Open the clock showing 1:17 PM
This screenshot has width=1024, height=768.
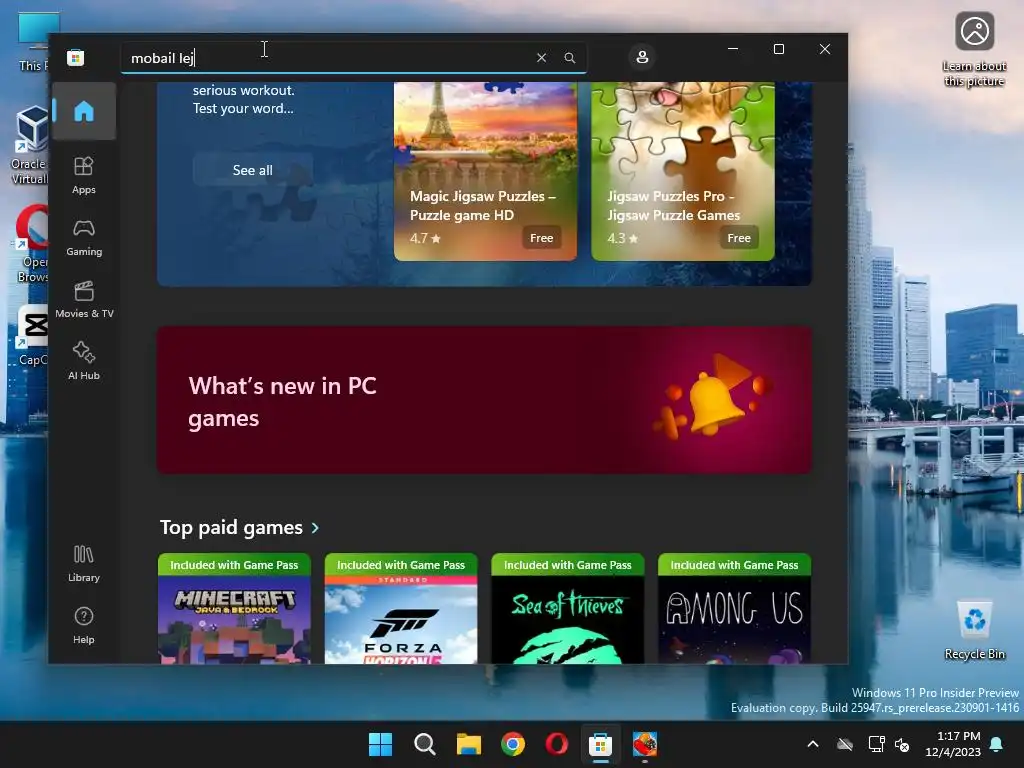(953, 744)
